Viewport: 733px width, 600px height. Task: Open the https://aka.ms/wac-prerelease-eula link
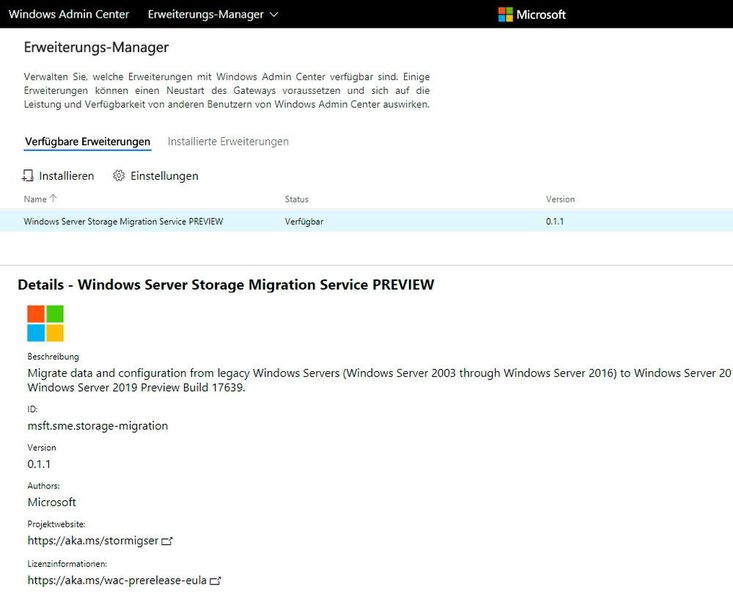click(117, 580)
